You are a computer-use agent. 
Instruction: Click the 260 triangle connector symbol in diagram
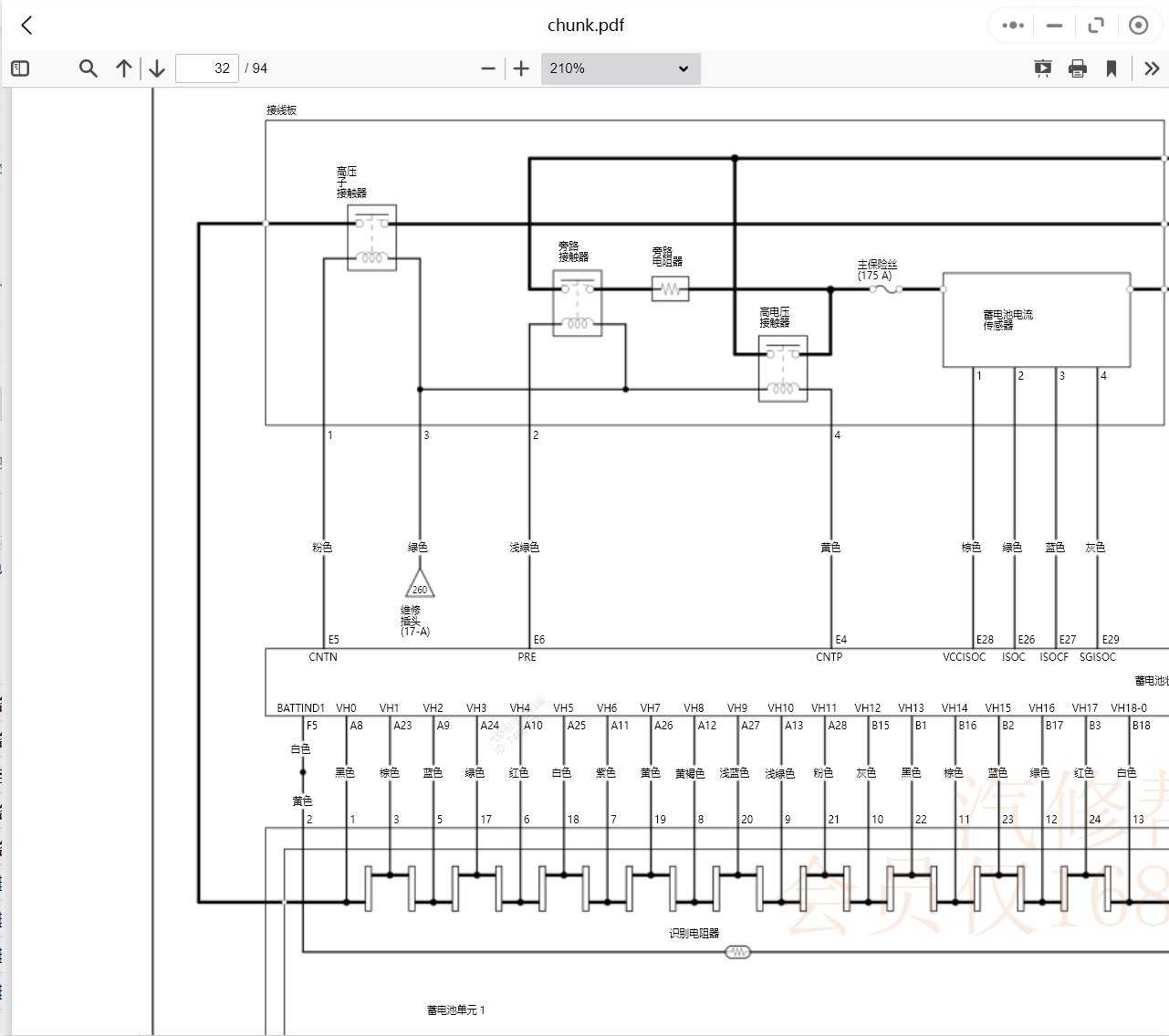pos(420,585)
